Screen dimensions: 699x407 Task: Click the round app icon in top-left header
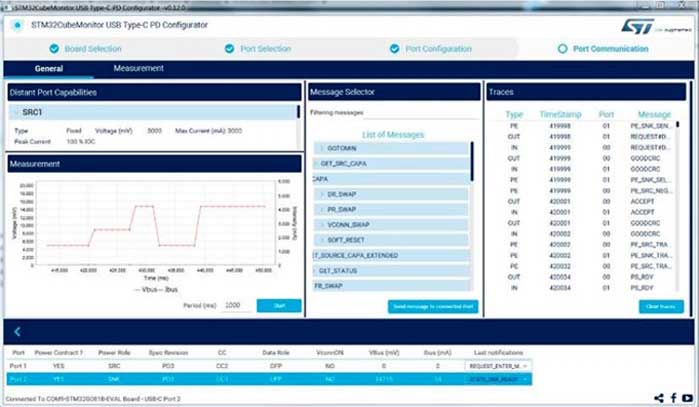[17, 25]
